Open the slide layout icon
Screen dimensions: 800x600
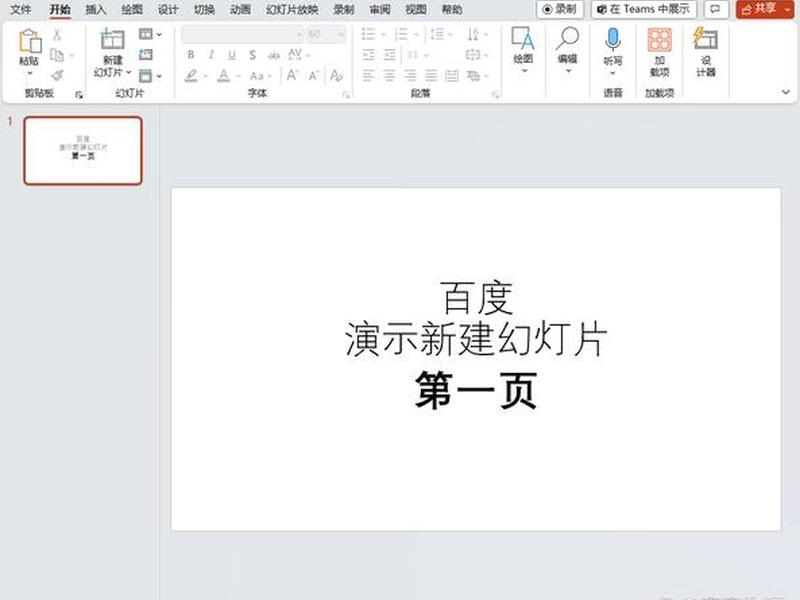[x=146, y=34]
